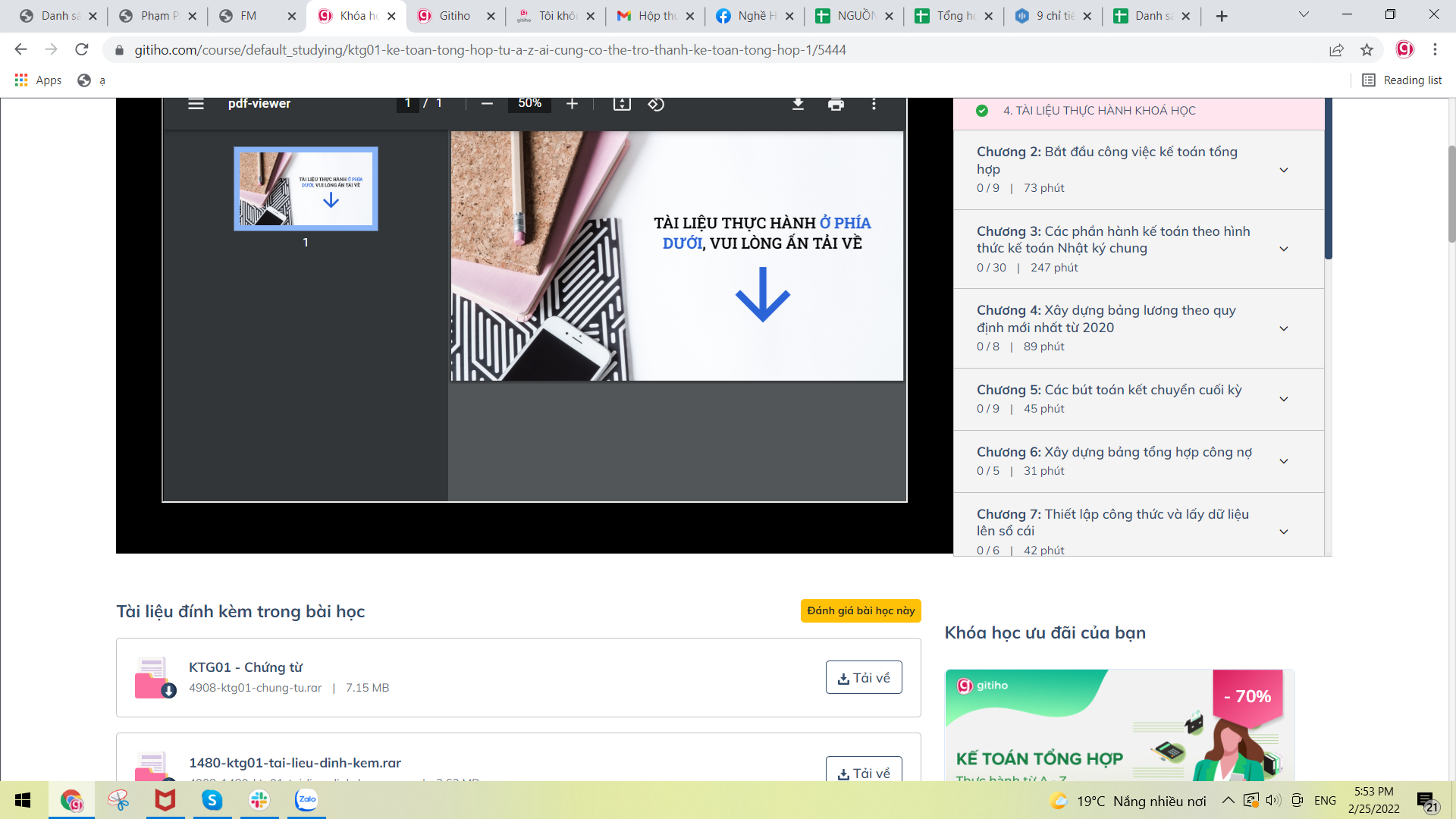The image size is (1456, 819).
Task: Rotate the PDF counterclockwise
Action: [656, 104]
